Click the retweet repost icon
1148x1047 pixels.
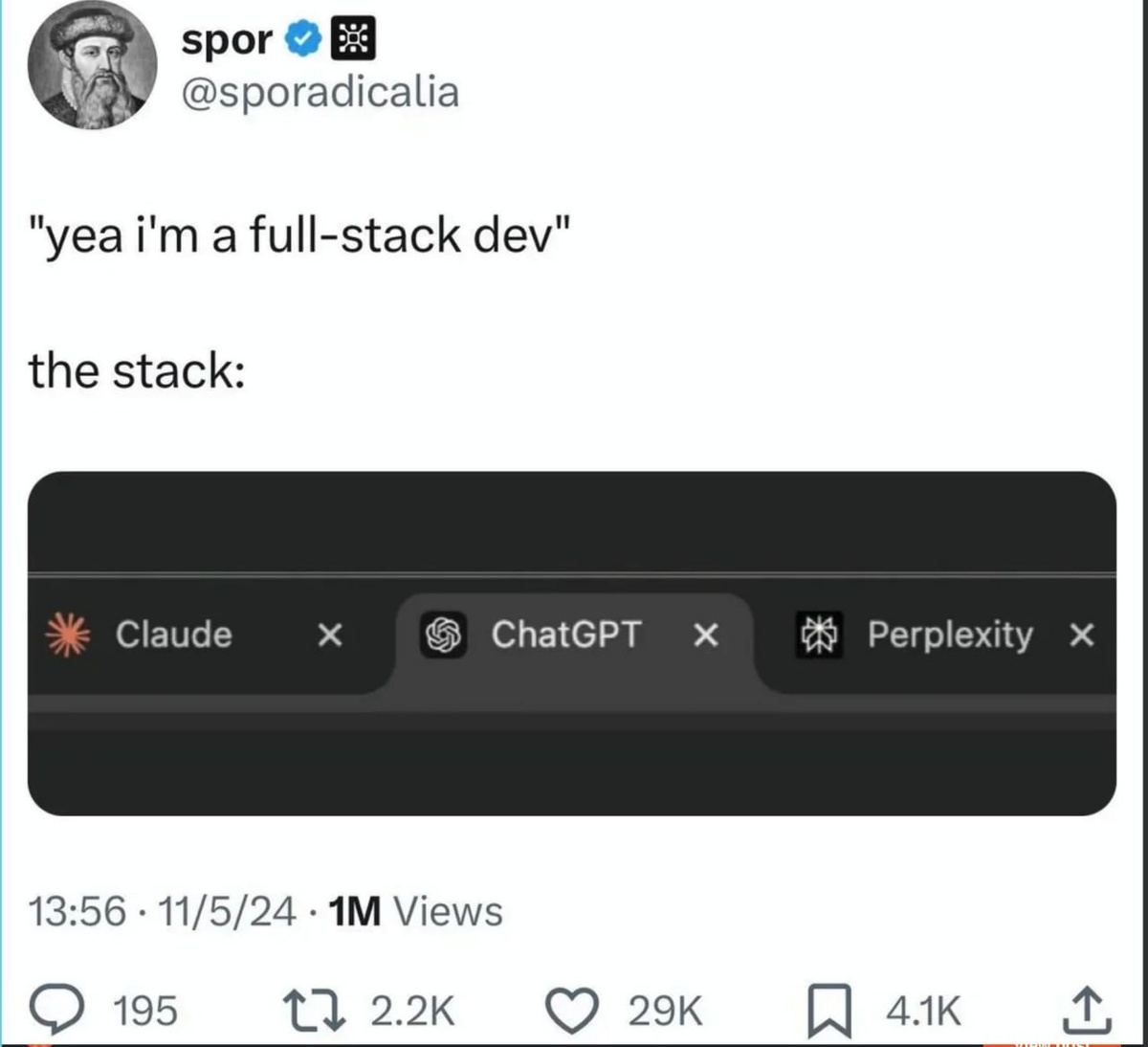[313, 1007]
